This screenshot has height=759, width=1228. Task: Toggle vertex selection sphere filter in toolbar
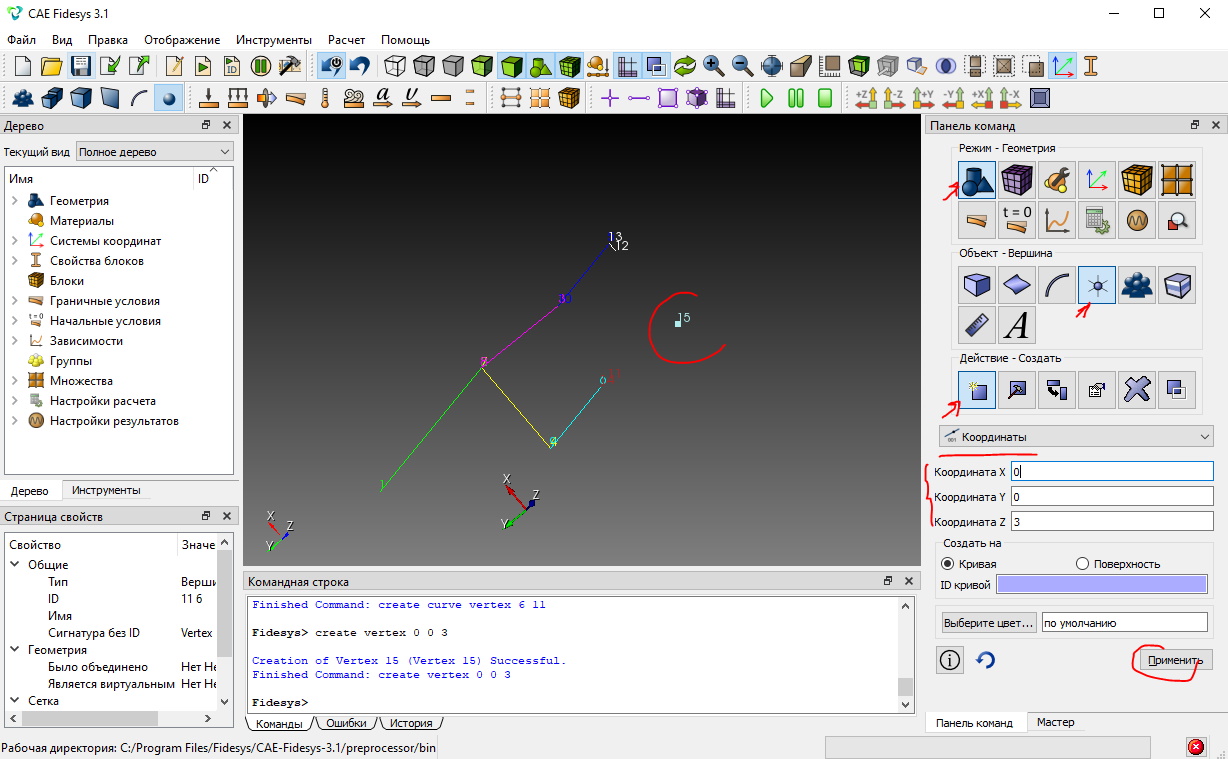pyautogui.click(x=169, y=98)
